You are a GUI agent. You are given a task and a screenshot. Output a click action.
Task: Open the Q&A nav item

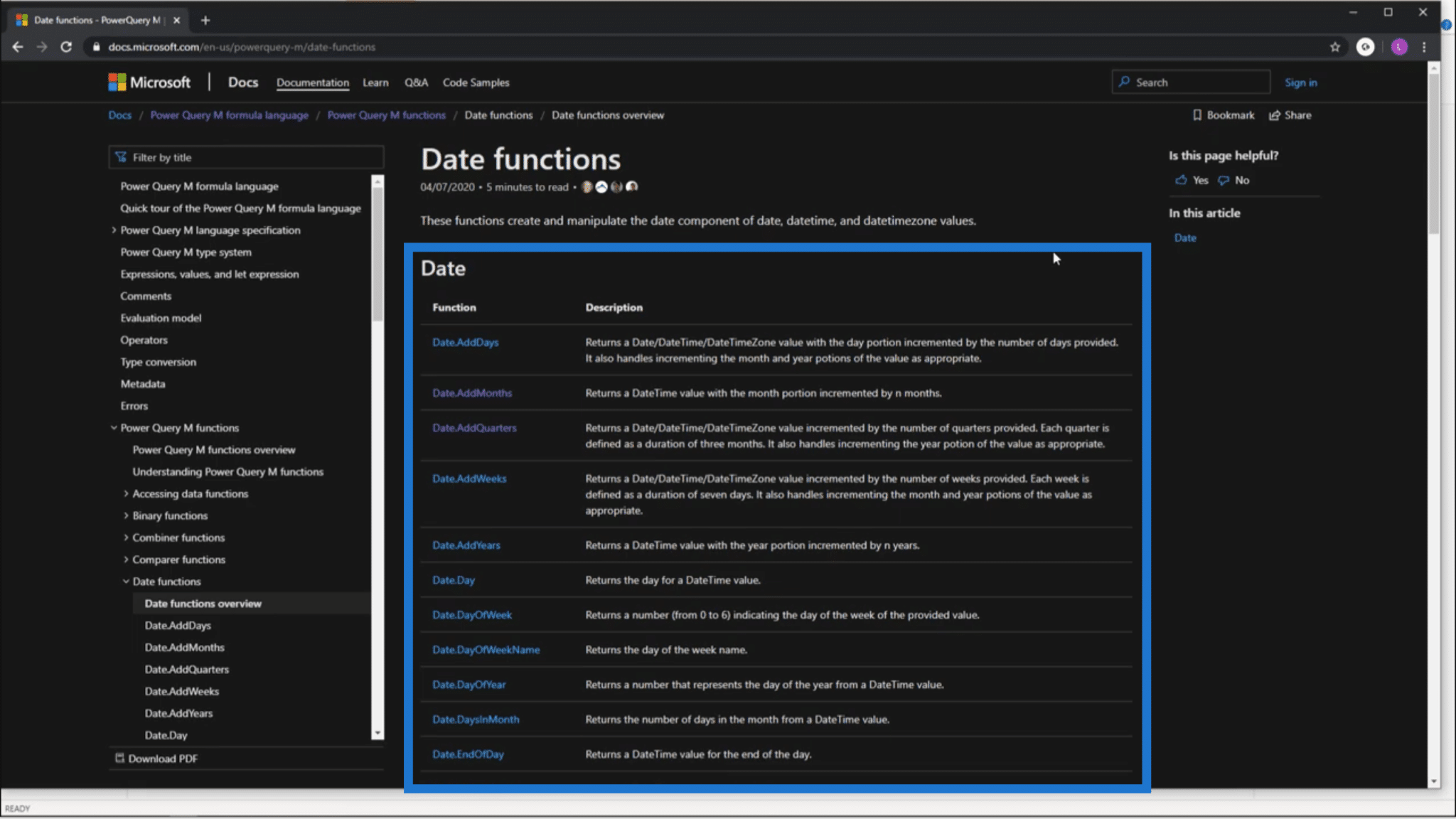[x=416, y=82]
